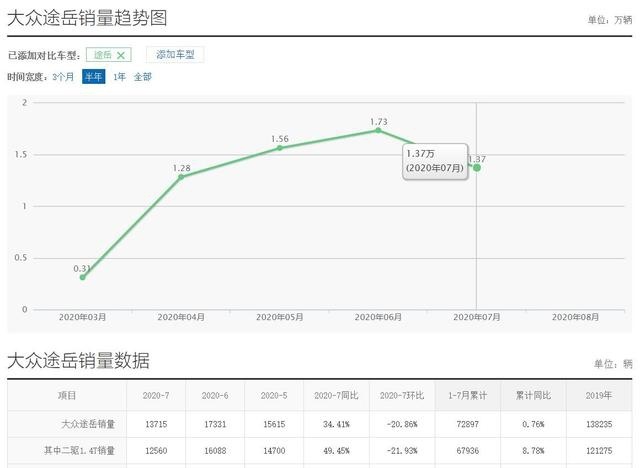Click the 2020年05月 data point at 1.56

[x=280, y=148]
